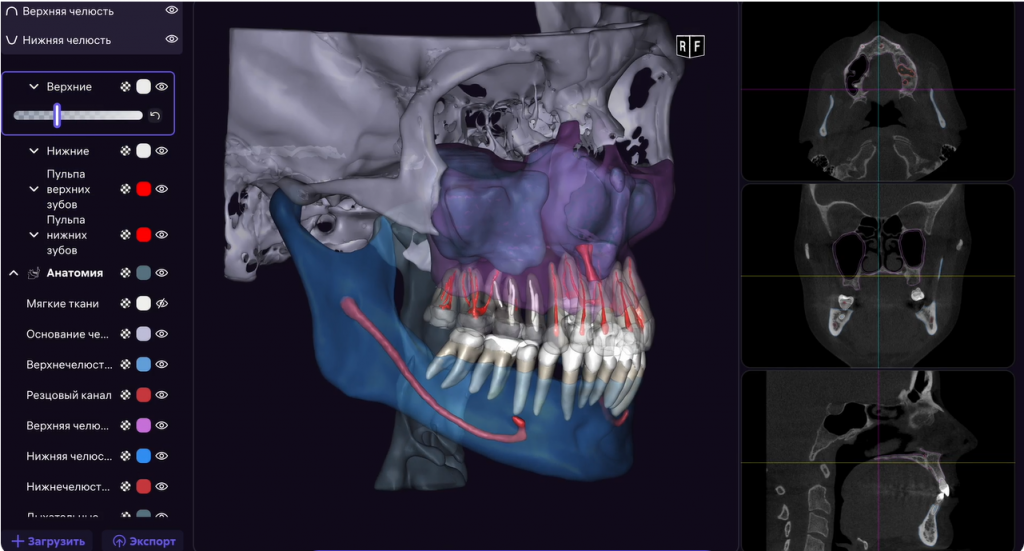
Task: Hide the Верхняя челюсть jaw via eye
Action: pyautogui.click(x=171, y=10)
